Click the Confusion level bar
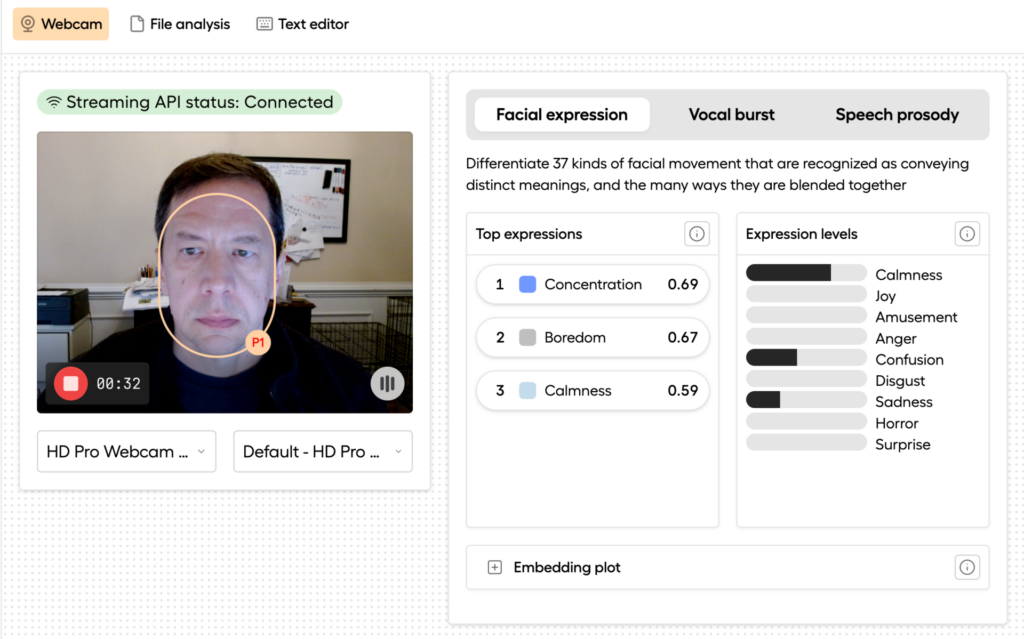Screen dimensions: 1024x639 pyautogui.click(x=806, y=357)
